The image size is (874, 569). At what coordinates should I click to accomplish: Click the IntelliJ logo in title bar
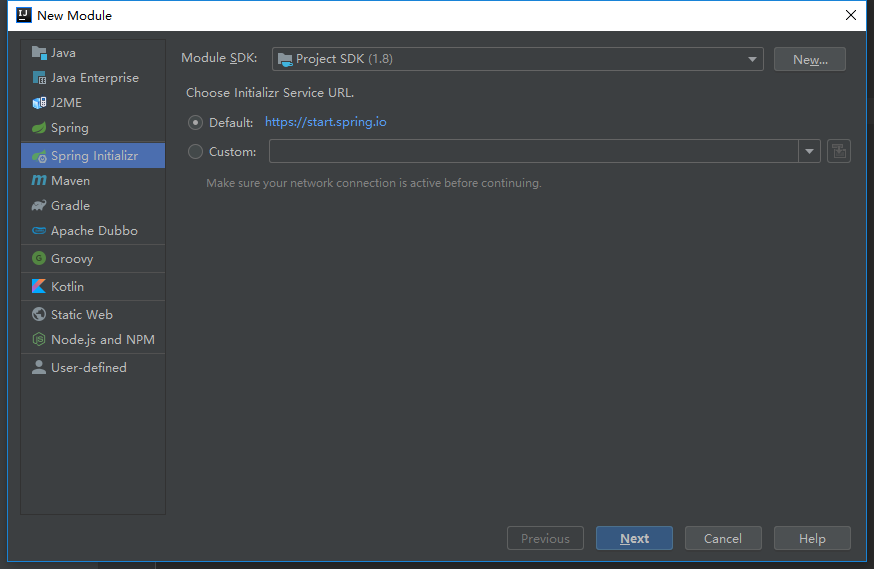tap(24, 15)
